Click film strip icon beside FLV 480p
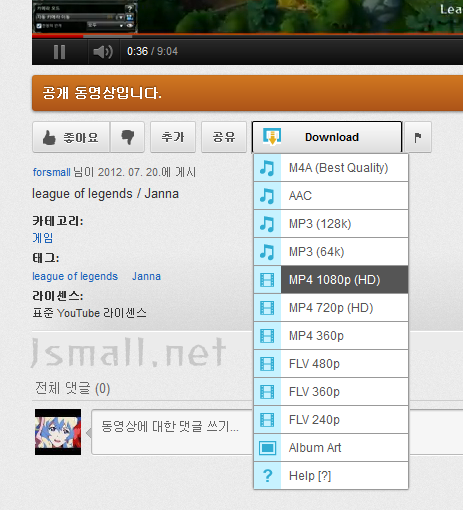 pyautogui.click(x=267, y=364)
